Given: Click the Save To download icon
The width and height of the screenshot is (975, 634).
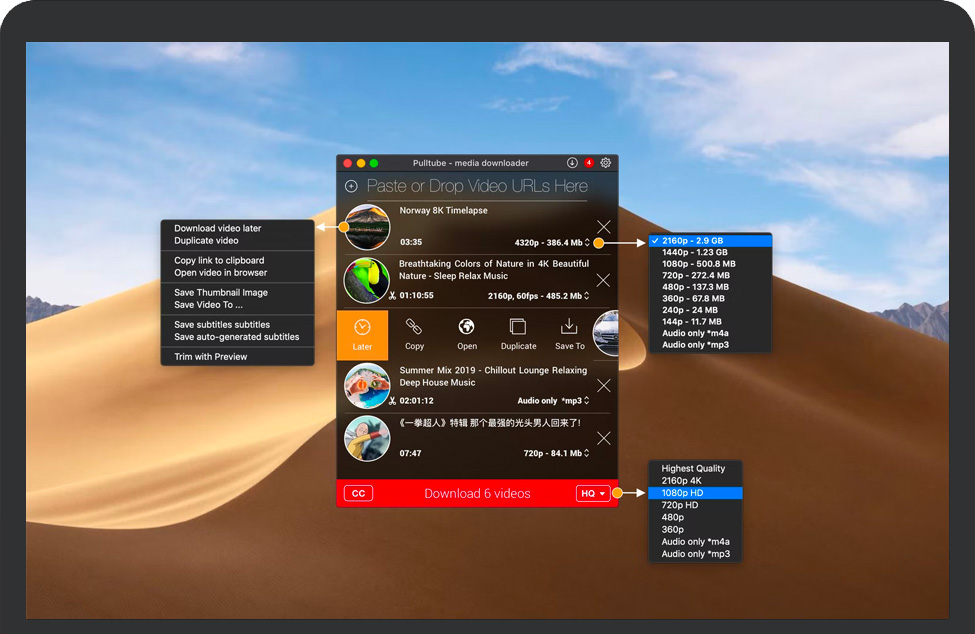Looking at the screenshot, I should pos(569,327).
